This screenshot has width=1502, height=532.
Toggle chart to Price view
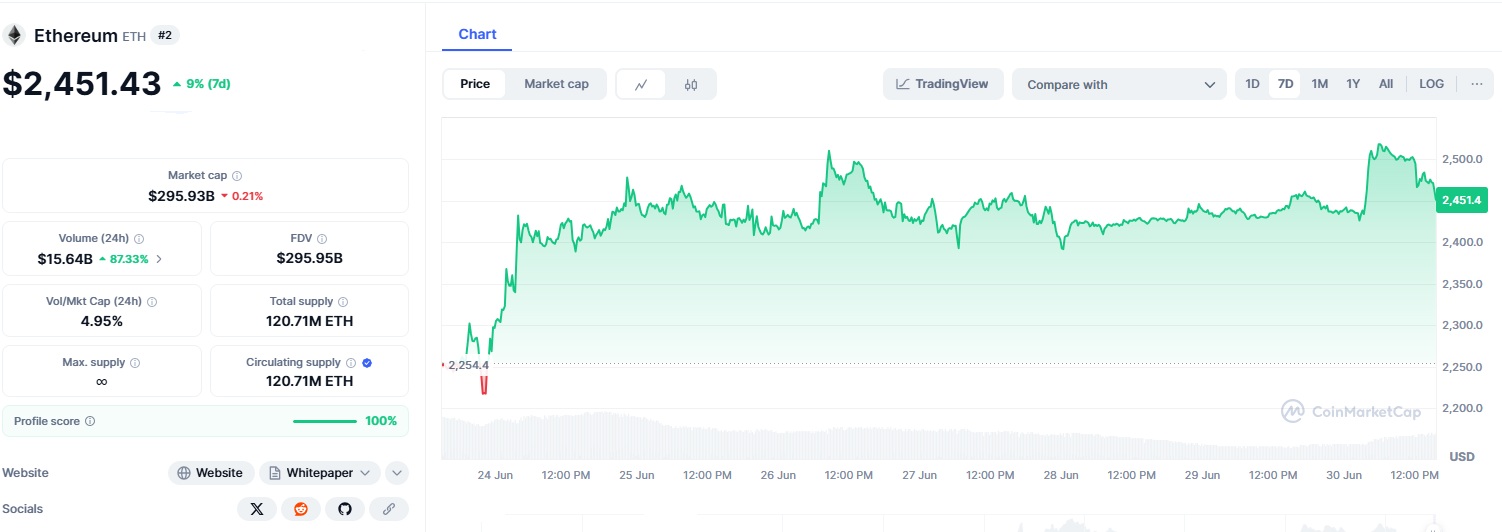tap(475, 84)
